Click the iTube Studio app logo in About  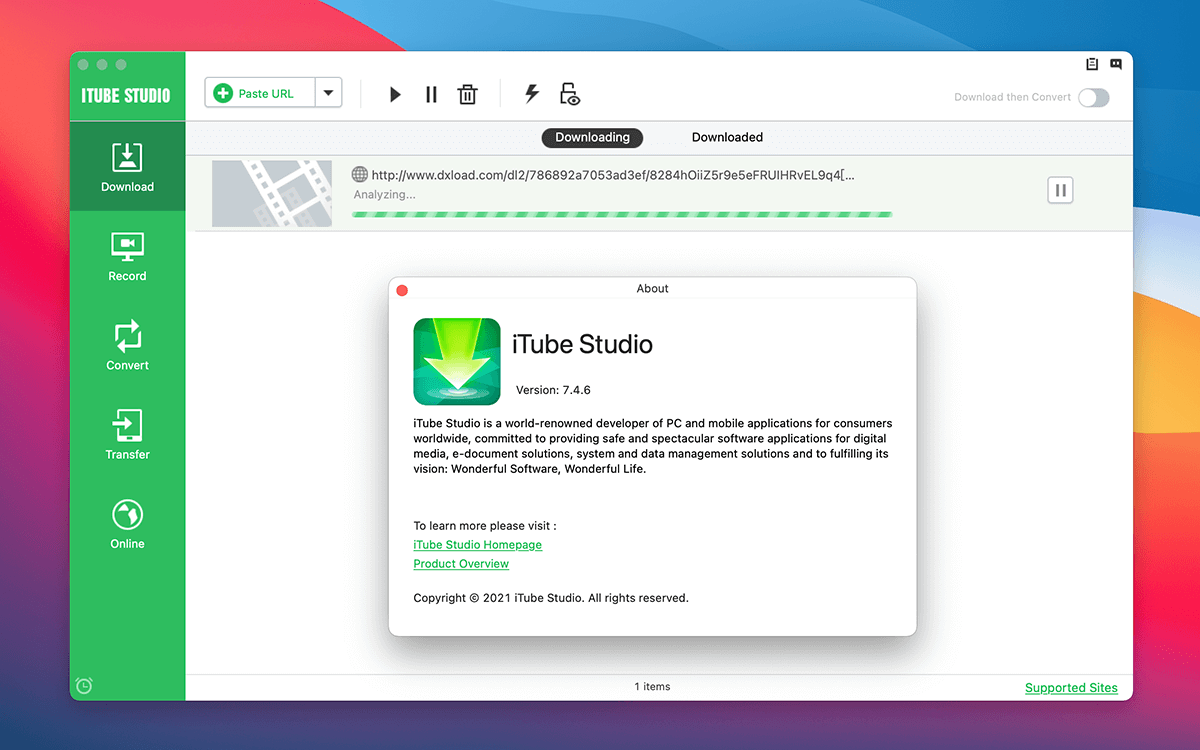[457, 361]
